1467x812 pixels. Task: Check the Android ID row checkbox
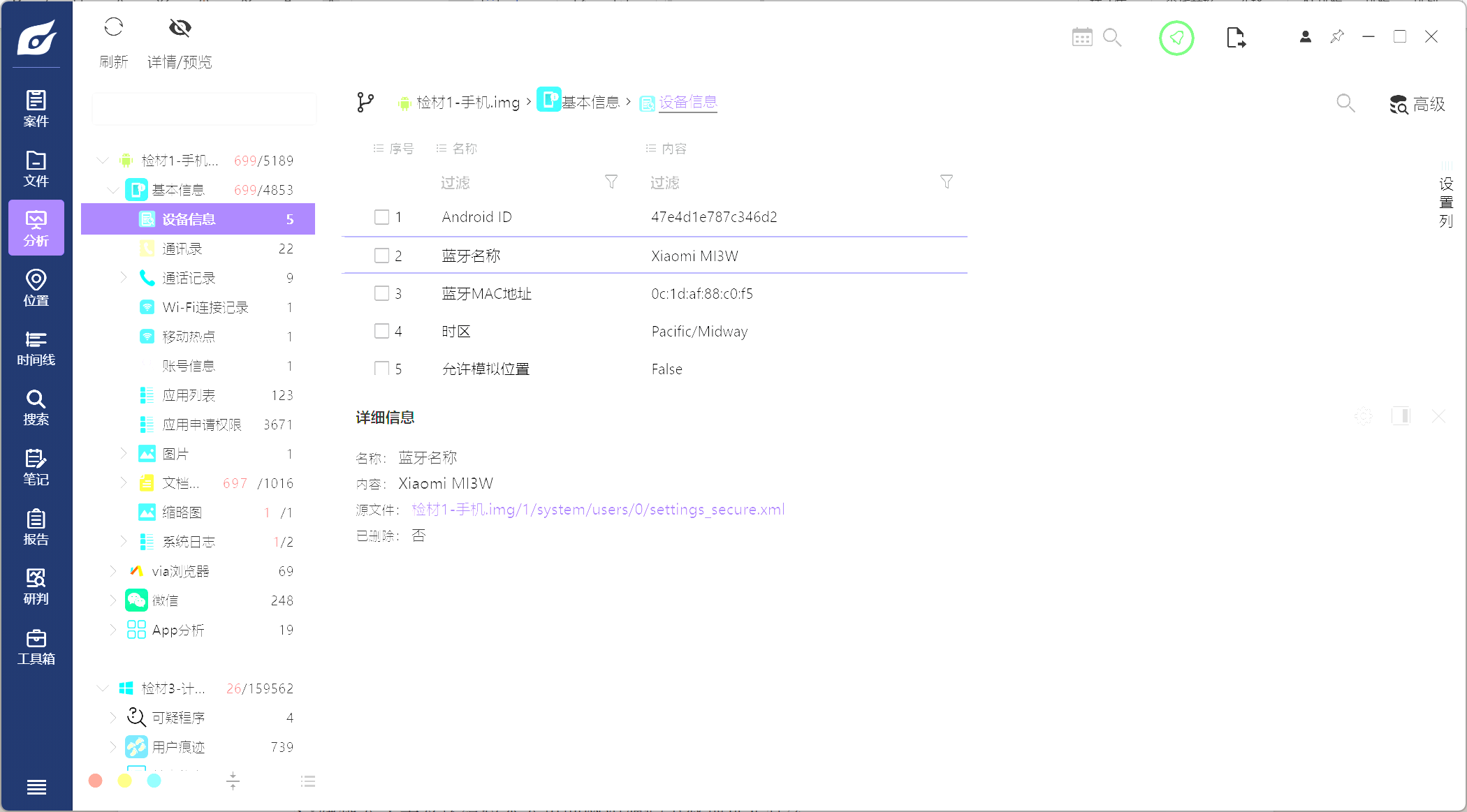coord(381,217)
